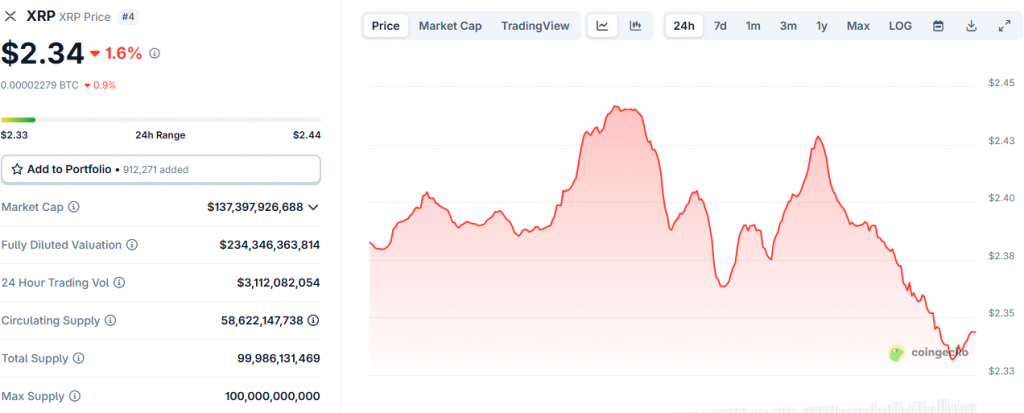This screenshot has height=413, width=1024.
Task: Click the XRP logo icon
Action: coord(11,16)
